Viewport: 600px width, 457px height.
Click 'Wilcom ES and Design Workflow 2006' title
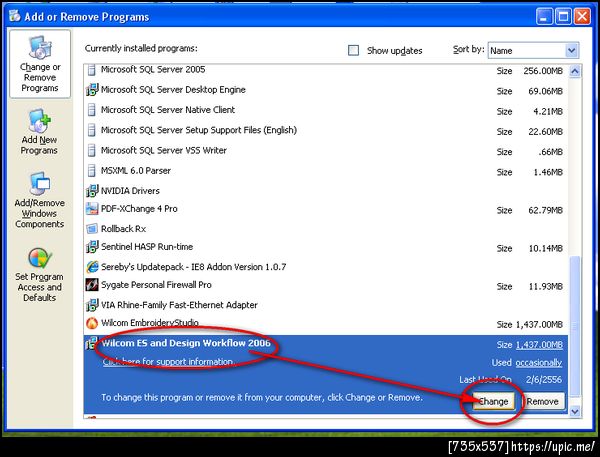[186, 343]
